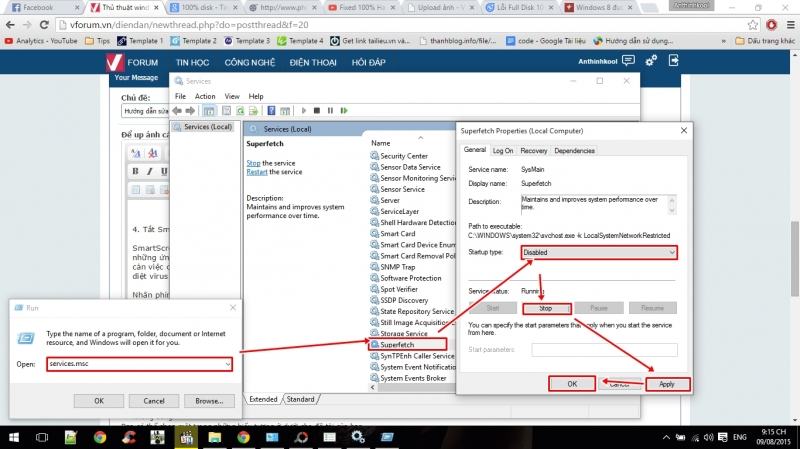Switch to the Log On tab

tap(502, 150)
